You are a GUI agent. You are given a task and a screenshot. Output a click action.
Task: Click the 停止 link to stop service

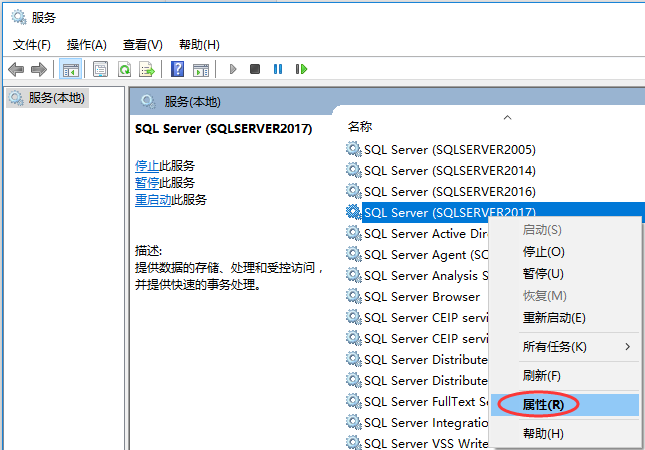pos(147,166)
